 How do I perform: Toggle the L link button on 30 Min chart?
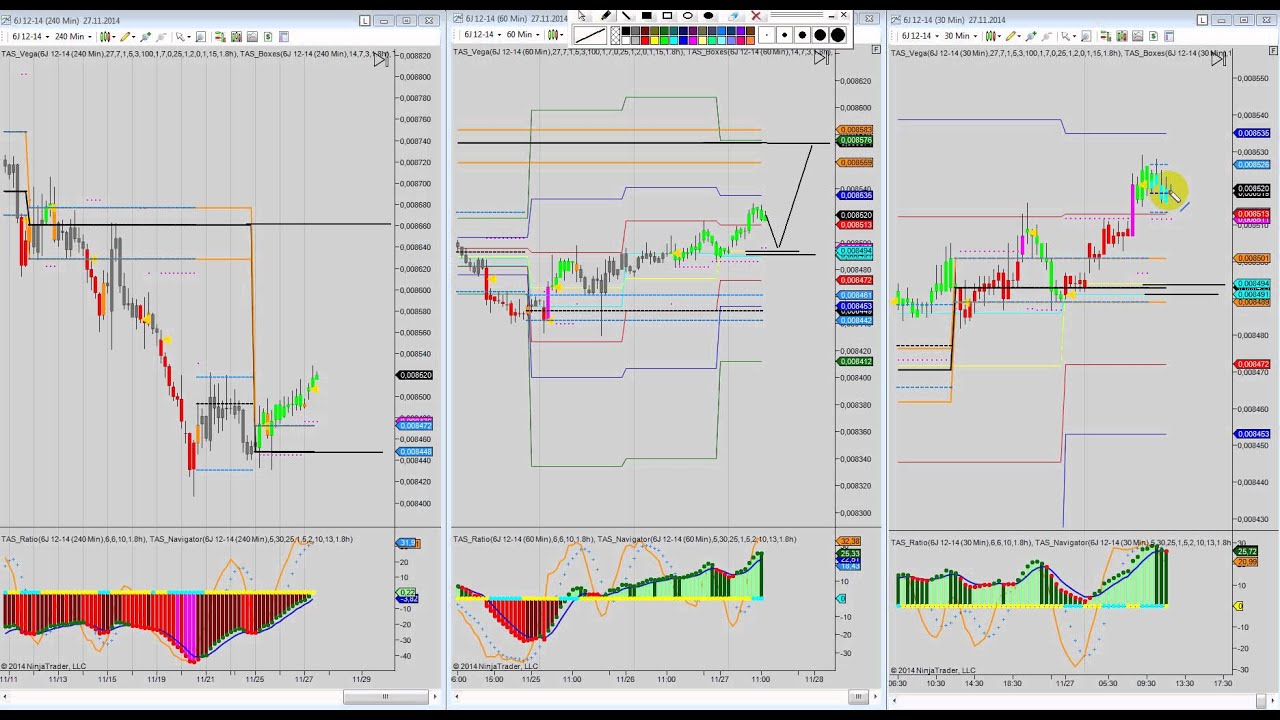coord(1202,20)
